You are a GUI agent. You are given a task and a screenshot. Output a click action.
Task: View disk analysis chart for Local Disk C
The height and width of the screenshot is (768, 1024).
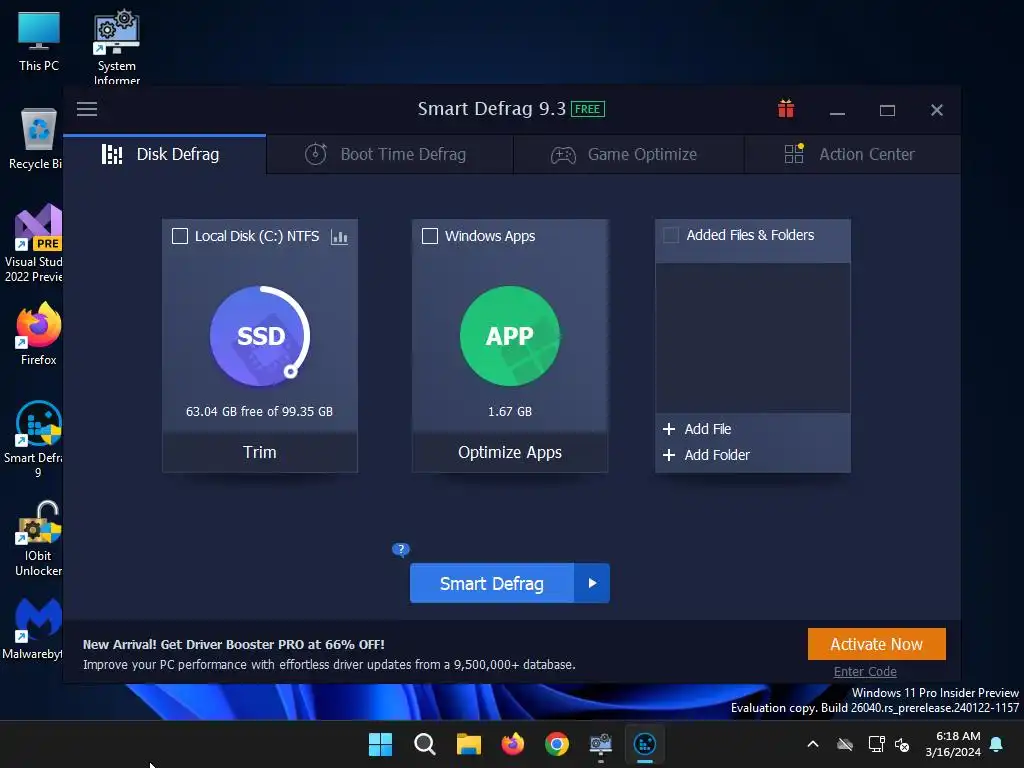(x=340, y=236)
